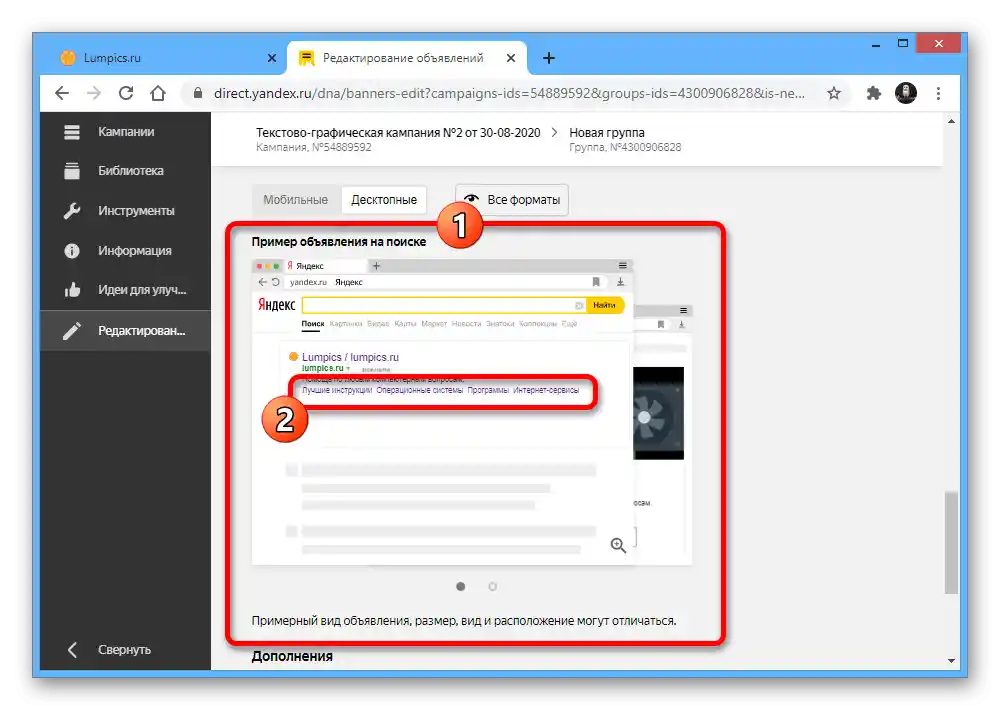Click the Инструменты wrench icon
Viewport: 1000px width, 710px height.
point(72,211)
